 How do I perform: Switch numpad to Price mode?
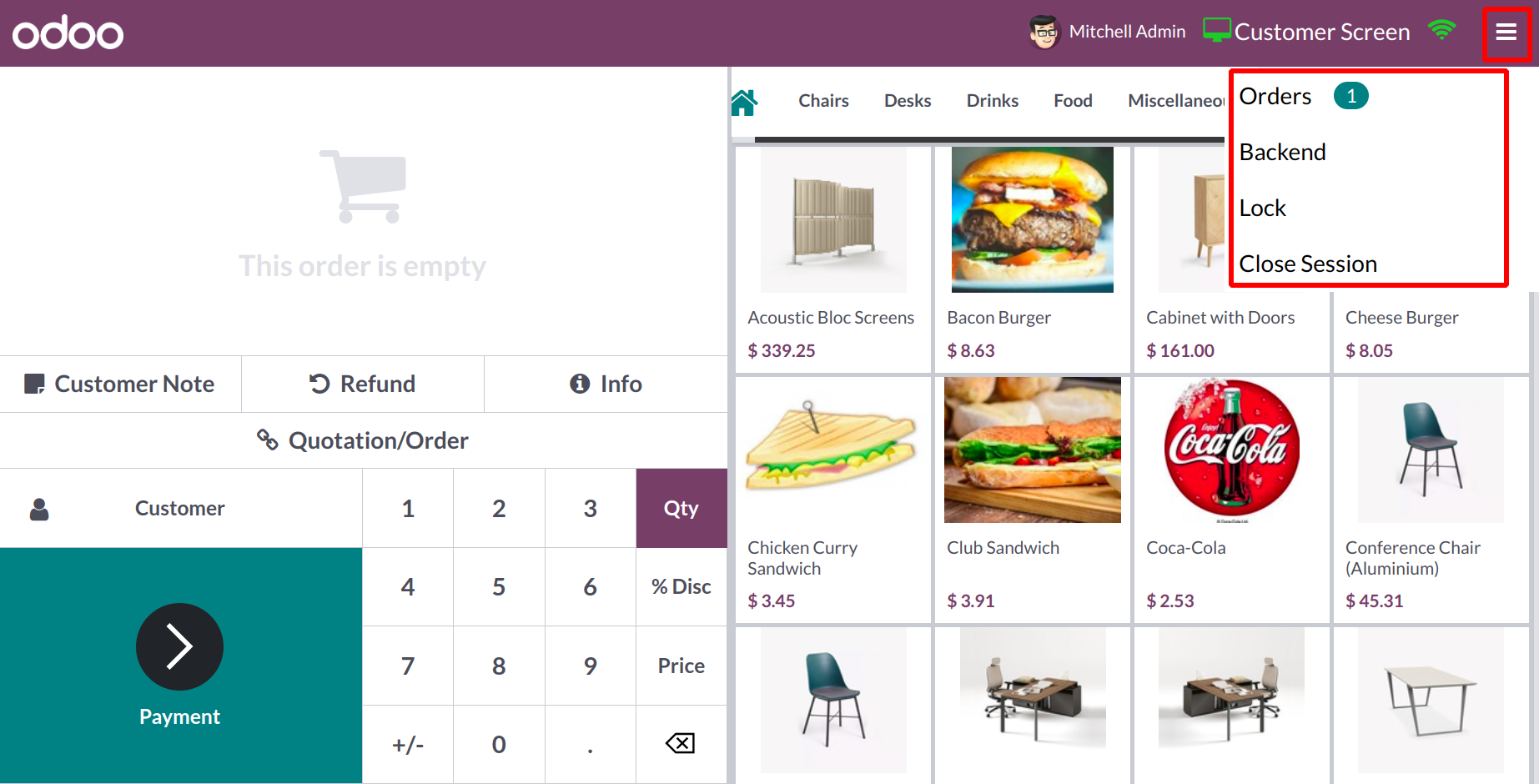click(681, 666)
